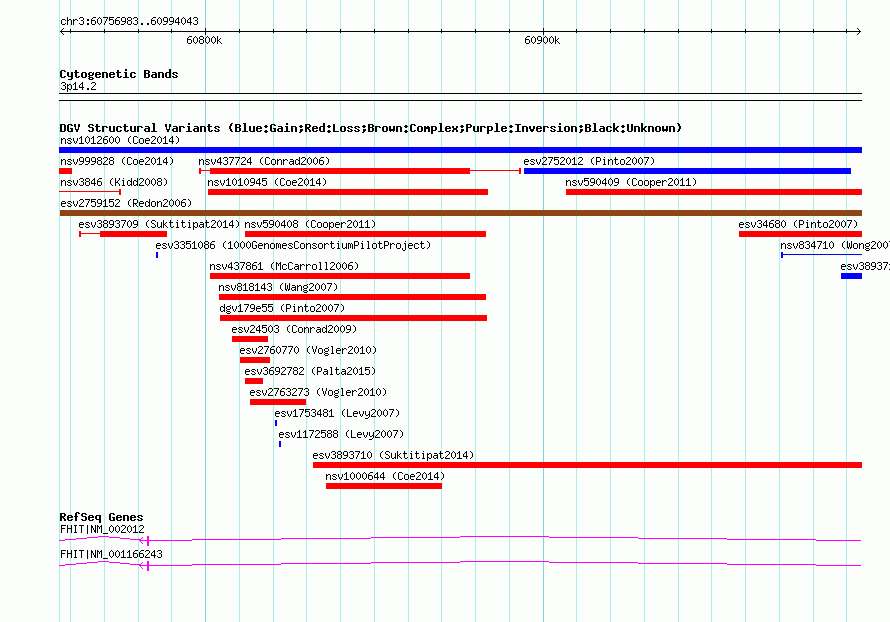
Task: Select the esv3893710 (Suktitipat2014) label
Action: [393, 455]
